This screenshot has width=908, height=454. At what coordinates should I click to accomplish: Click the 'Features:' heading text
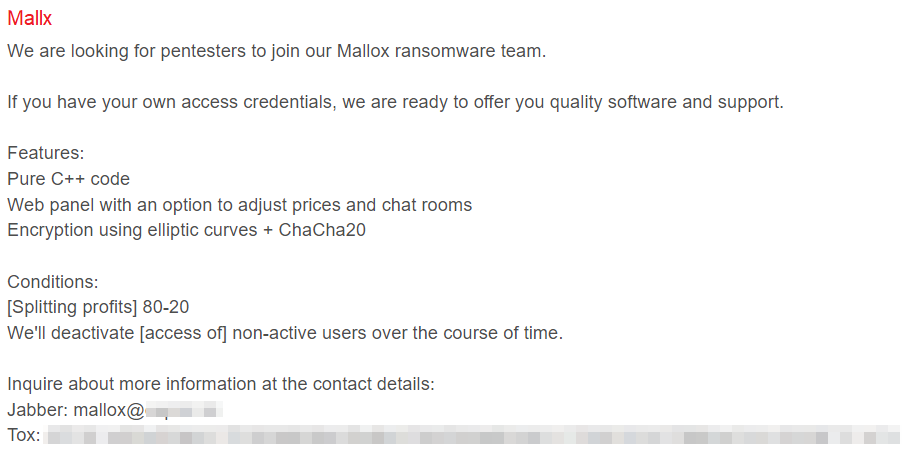pos(46,153)
